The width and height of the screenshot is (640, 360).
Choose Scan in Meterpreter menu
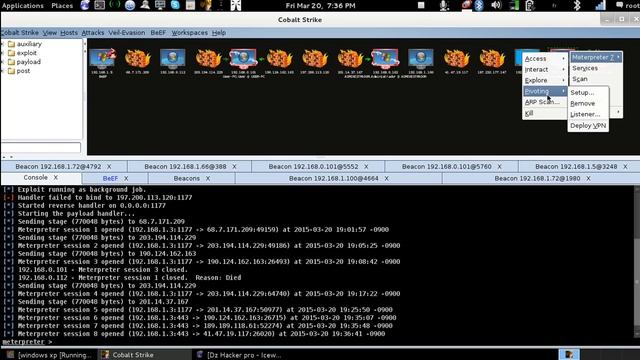tap(596, 79)
